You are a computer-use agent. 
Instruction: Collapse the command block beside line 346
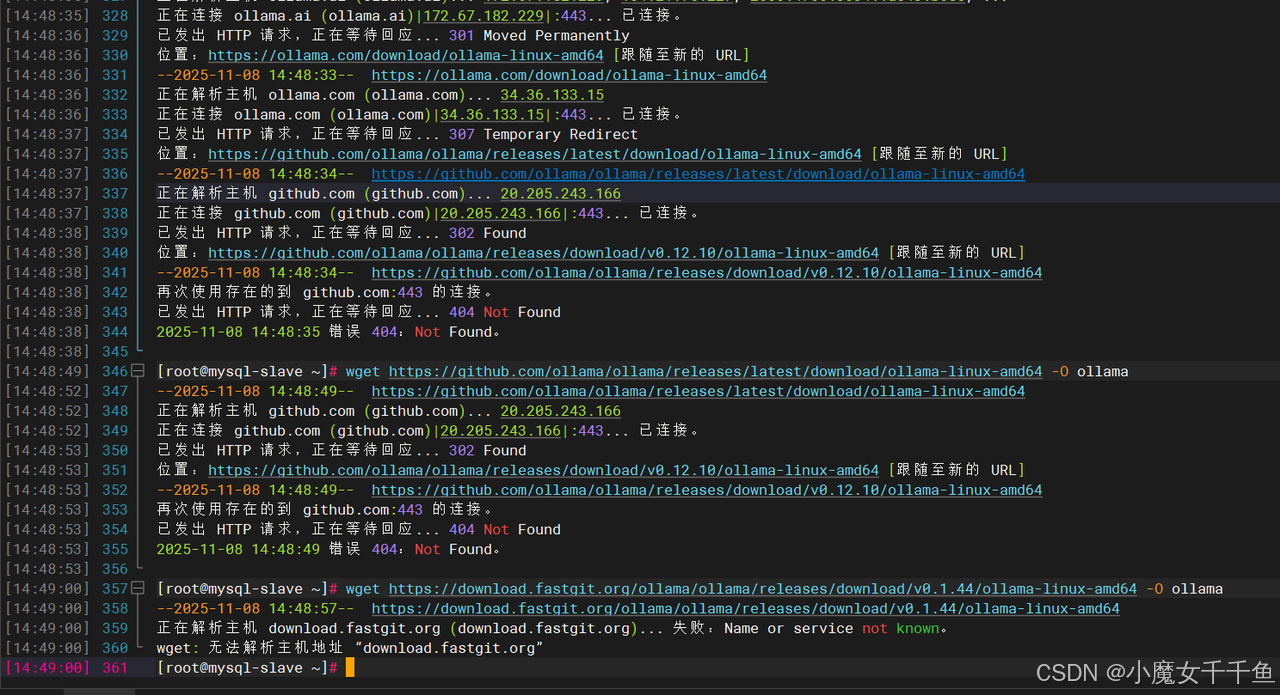click(x=138, y=370)
